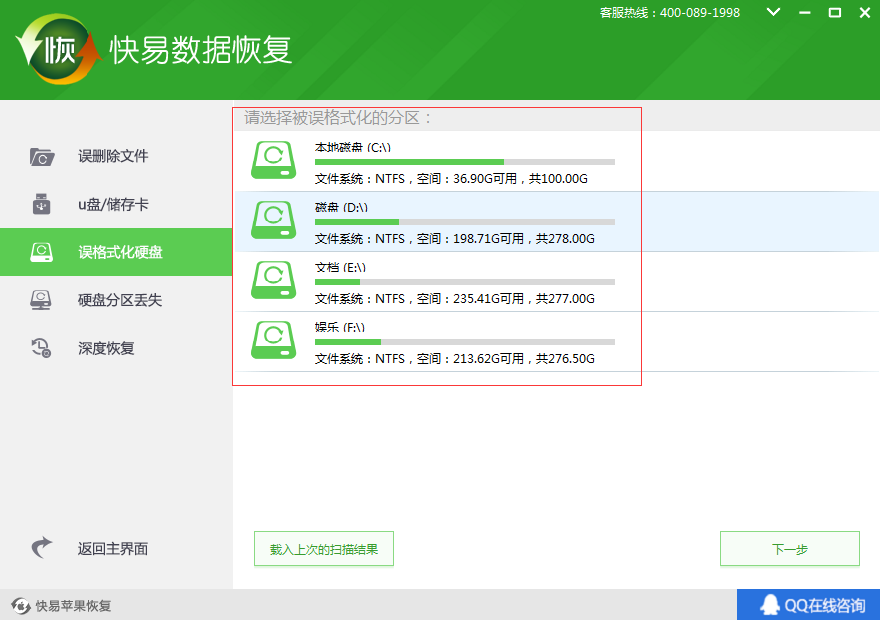The height and width of the screenshot is (620, 880).
Task: Maximize the 快易数据恢复 window
Action: pos(835,12)
